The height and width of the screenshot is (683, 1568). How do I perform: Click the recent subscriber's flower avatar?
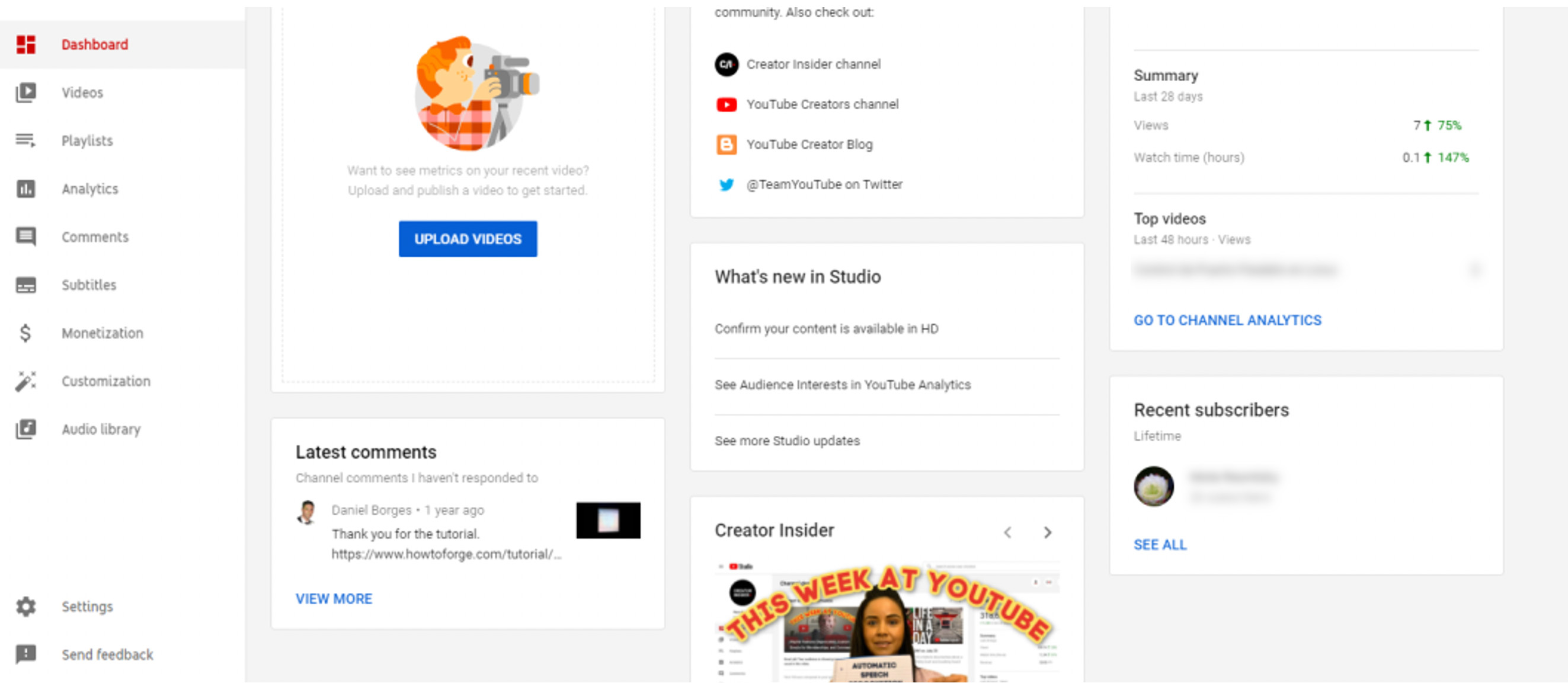point(1153,486)
